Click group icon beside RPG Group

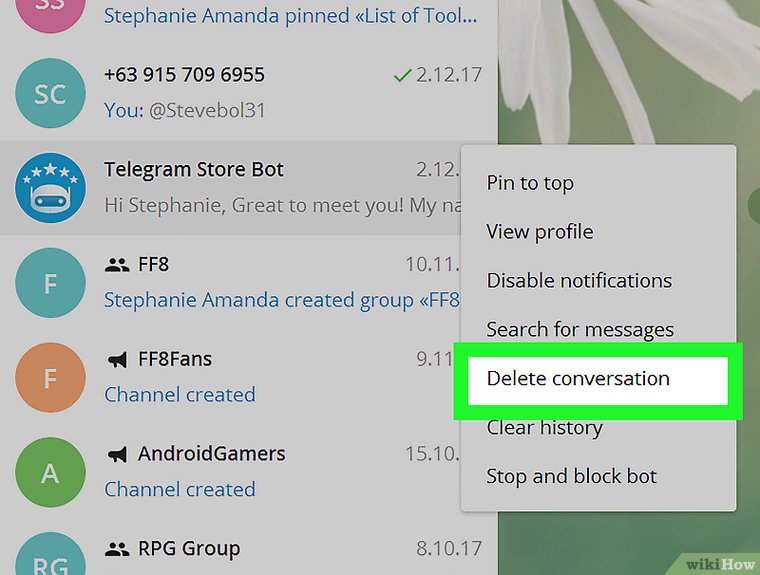[117, 549]
